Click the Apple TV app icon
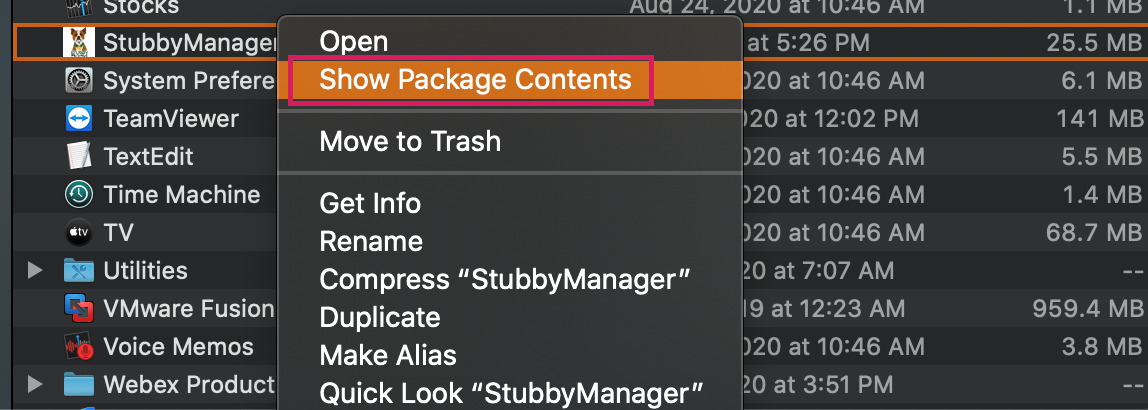The height and width of the screenshot is (410, 1148). tap(78, 233)
